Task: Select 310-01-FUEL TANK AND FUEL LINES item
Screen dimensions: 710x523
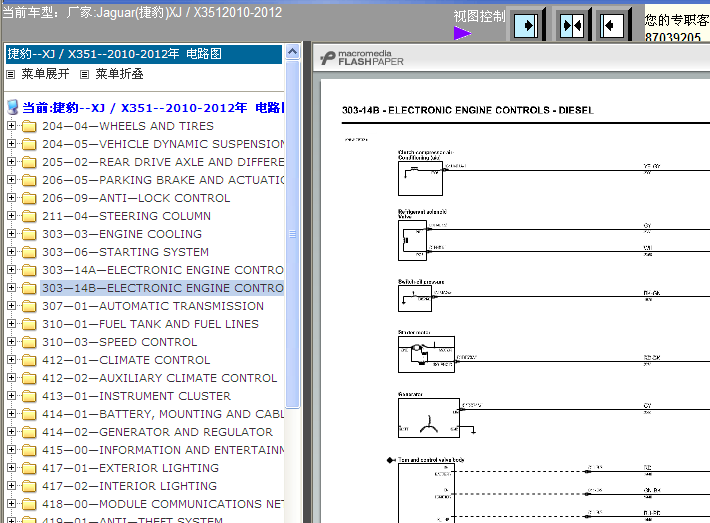Action: [150, 324]
